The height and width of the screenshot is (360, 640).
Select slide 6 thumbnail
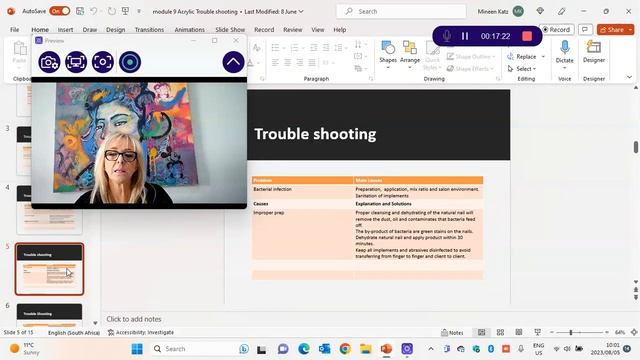(x=49, y=315)
